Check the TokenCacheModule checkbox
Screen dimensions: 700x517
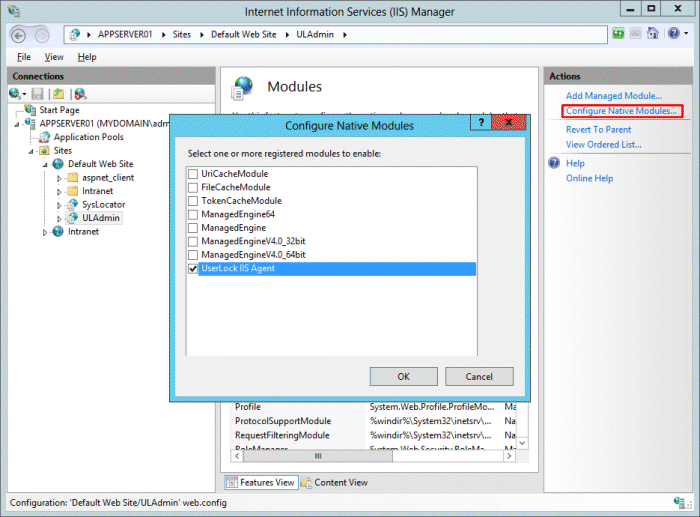[x=193, y=201]
